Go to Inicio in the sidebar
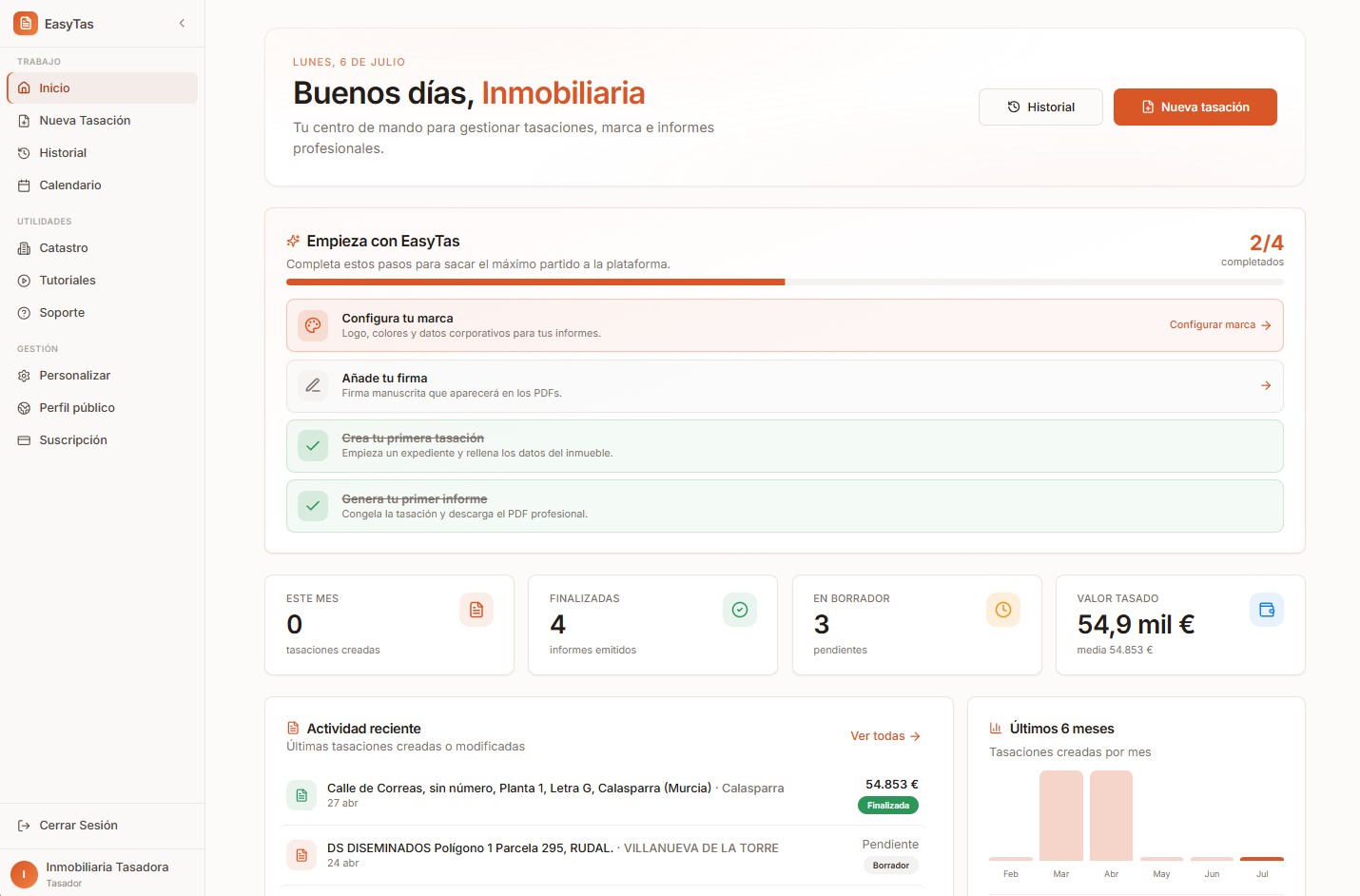Image resolution: width=1360 pixels, height=896 pixels. pos(103,88)
